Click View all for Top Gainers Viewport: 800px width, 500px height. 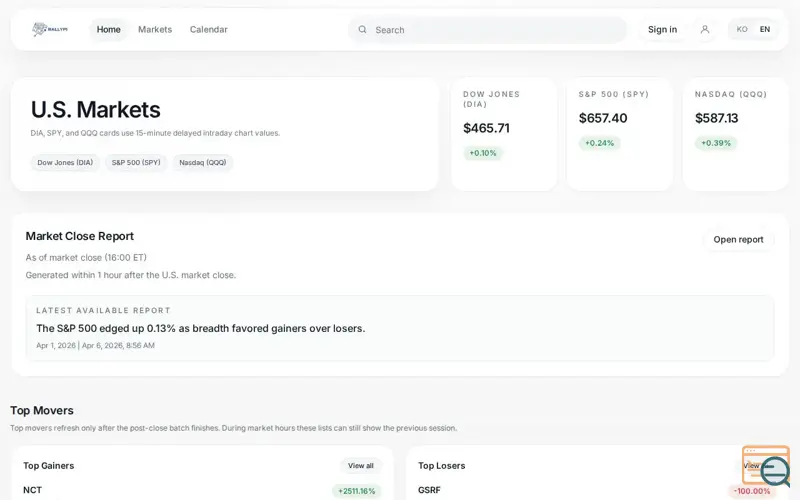[361, 466]
